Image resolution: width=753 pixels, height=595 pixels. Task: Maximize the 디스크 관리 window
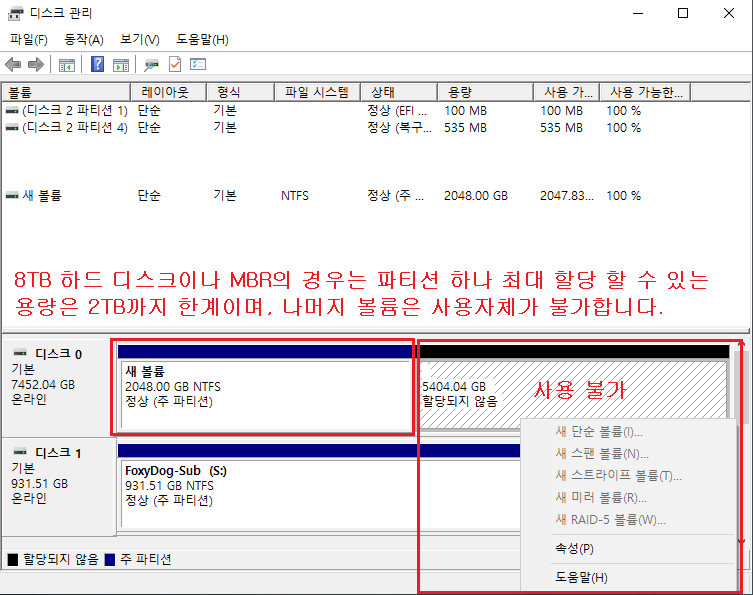[x=683, y=13]
